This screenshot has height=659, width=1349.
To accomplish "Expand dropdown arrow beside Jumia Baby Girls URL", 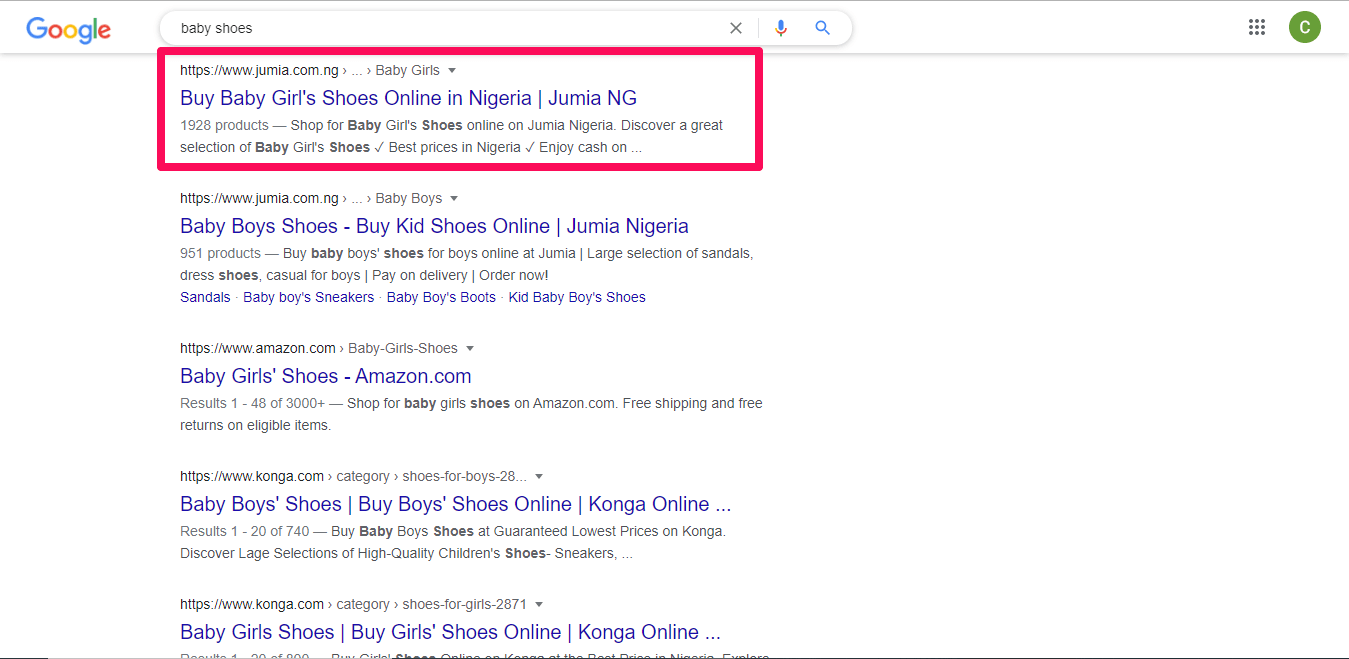I will (x=452, y=70).
